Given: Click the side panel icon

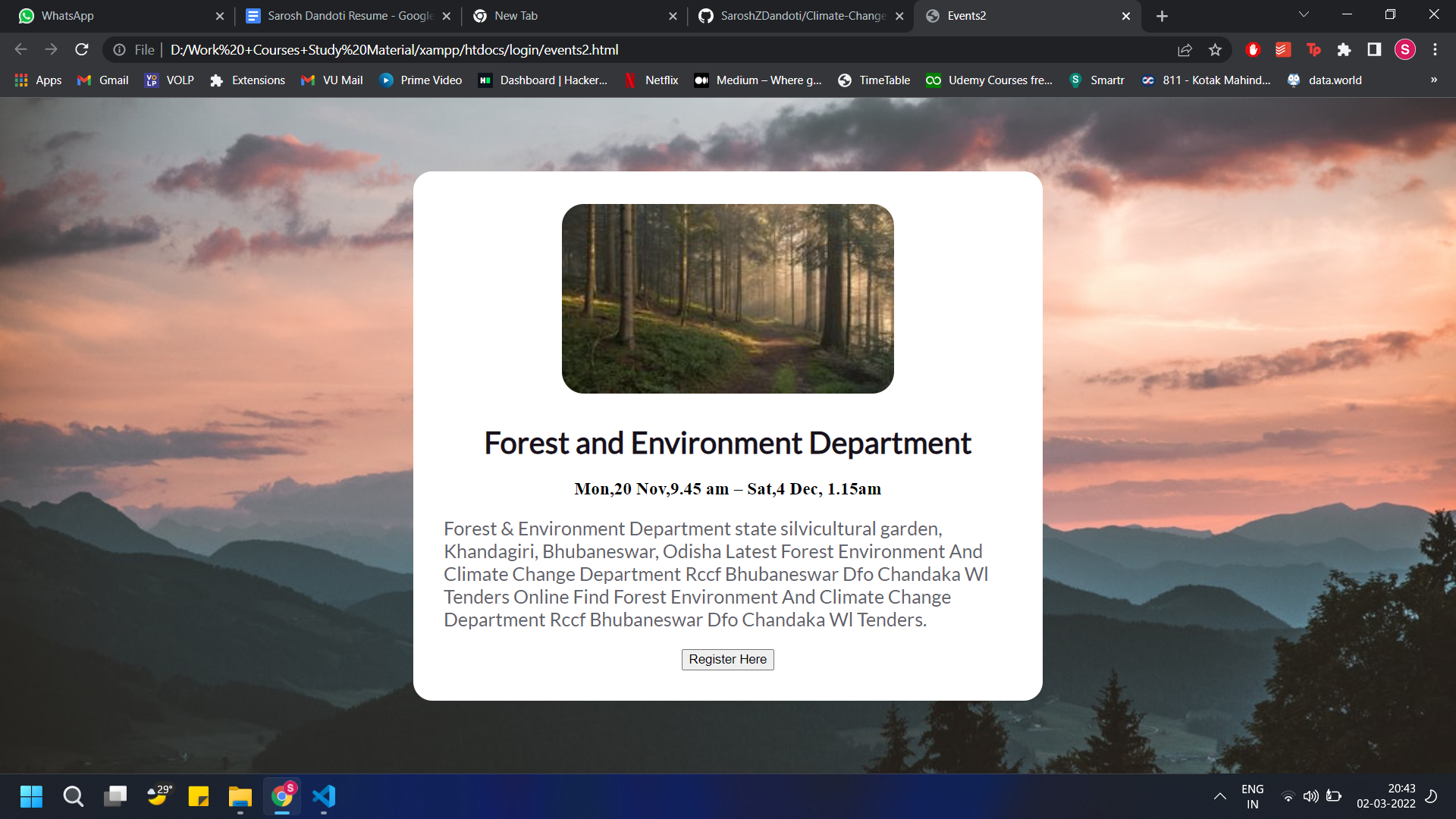Looking at the screenshot, I should [x=1374, y=49].
